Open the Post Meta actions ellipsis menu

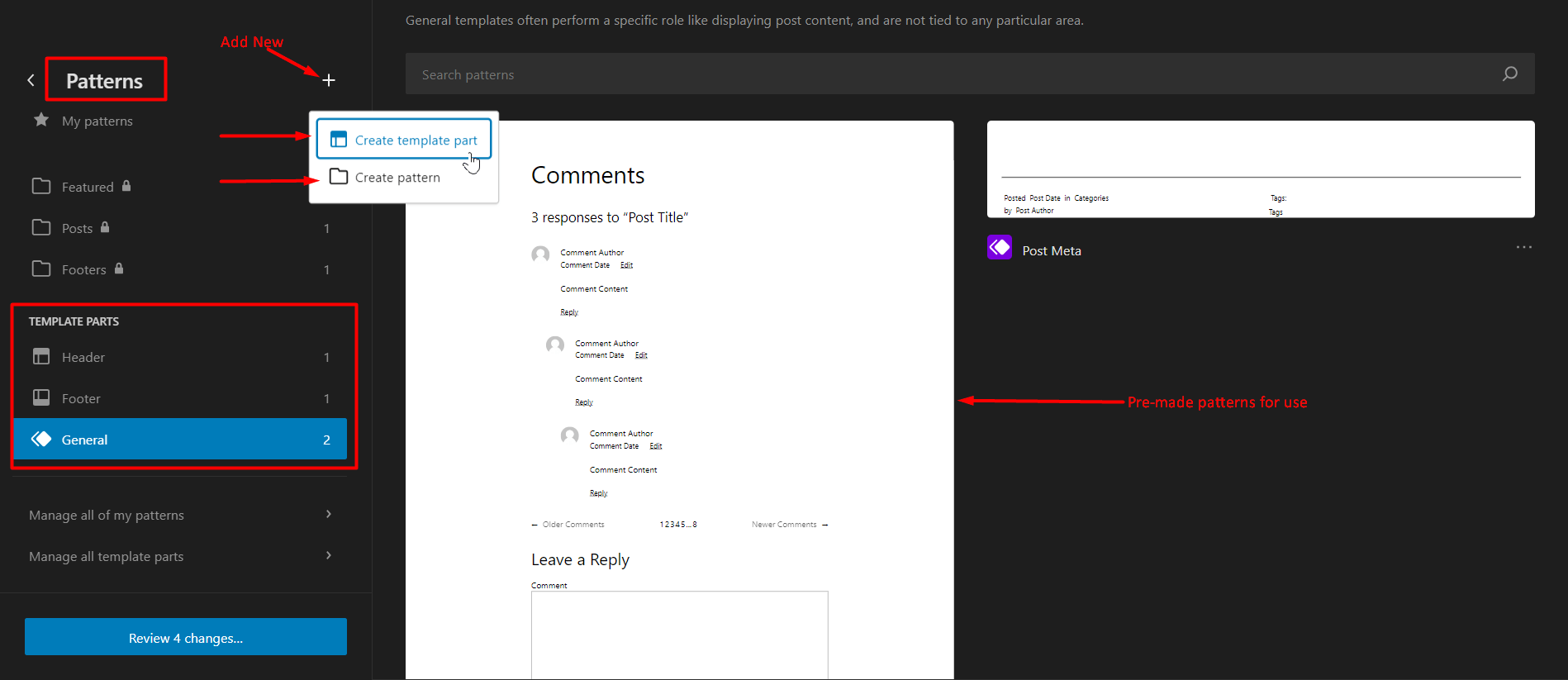pyautogui.click(x=1524, y=247)
